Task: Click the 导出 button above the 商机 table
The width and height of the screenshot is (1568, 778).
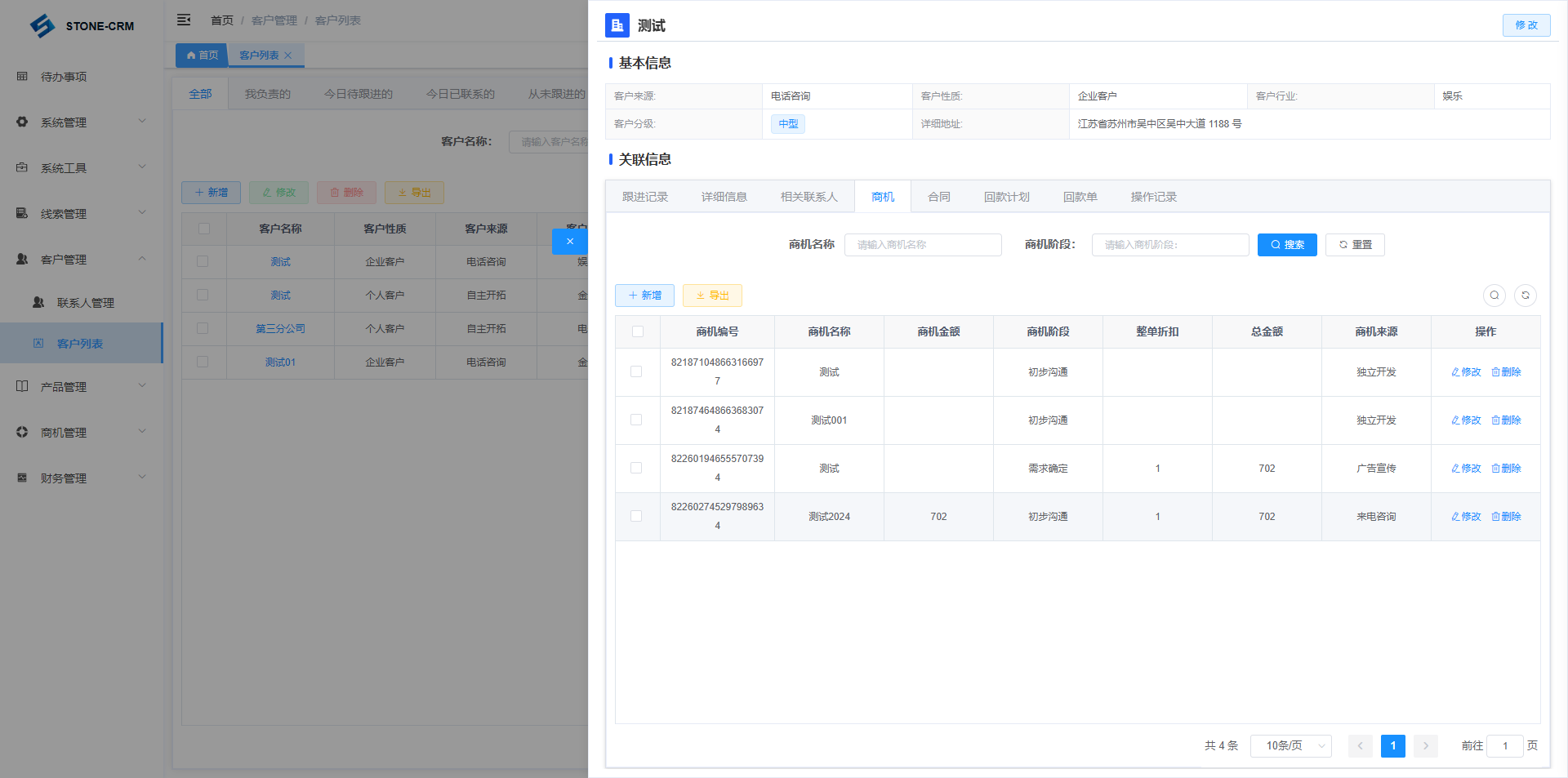Action: [712, 296]
